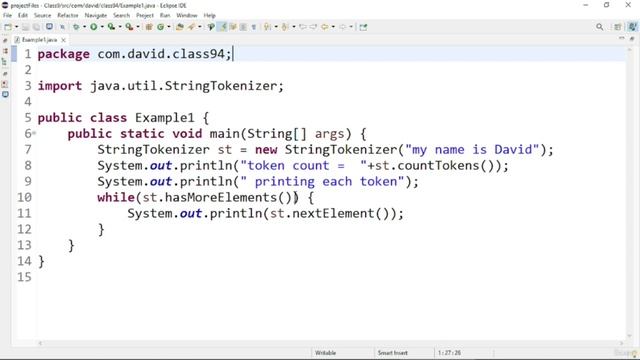Click 'import java.util.StringTokenizer;' line
Image resolution: width=640 pixels, height=360 pixels.
pyautogui.click(x=160, y=86)
